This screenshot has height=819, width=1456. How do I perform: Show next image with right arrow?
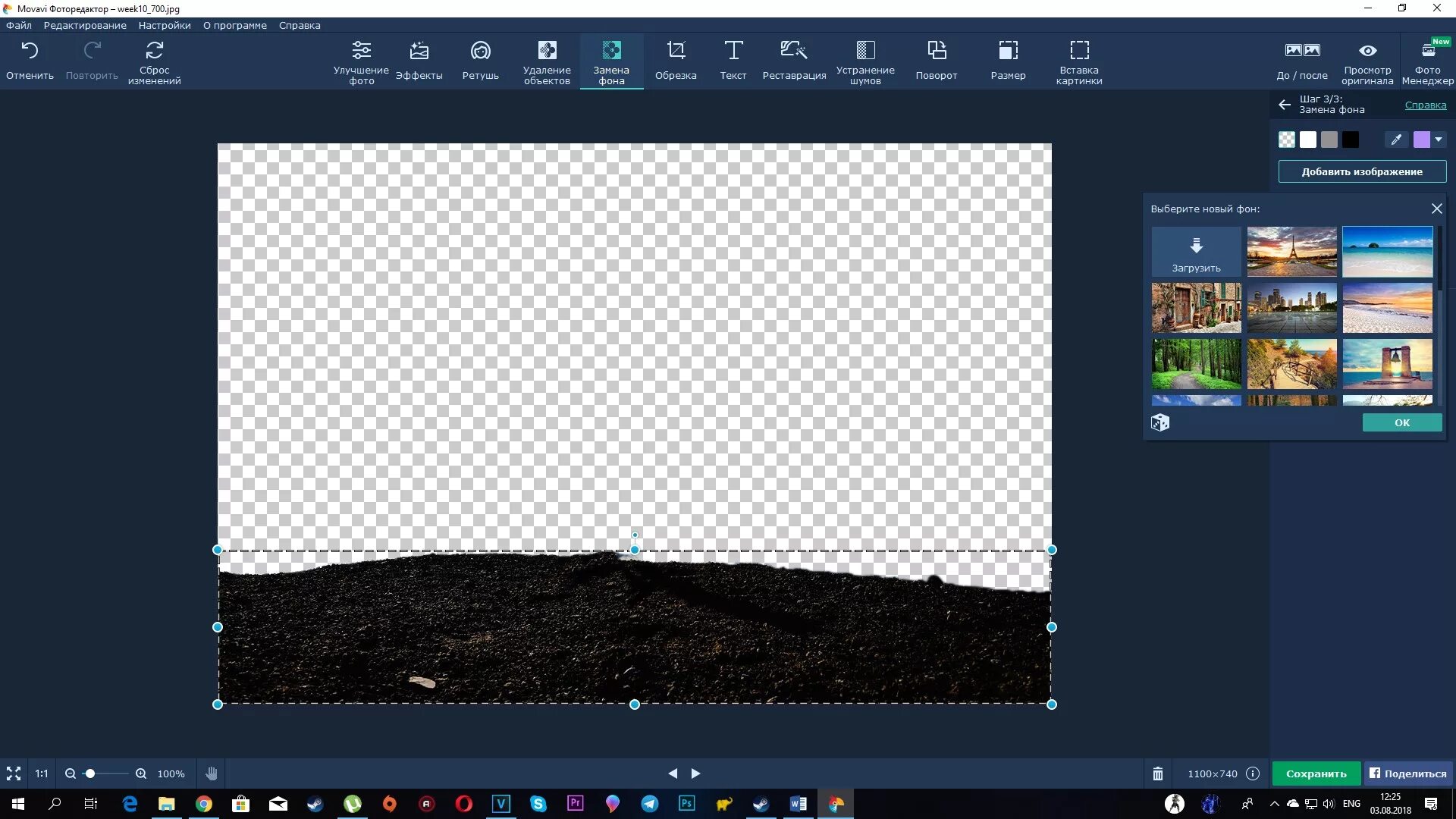[x=695, y=773]
